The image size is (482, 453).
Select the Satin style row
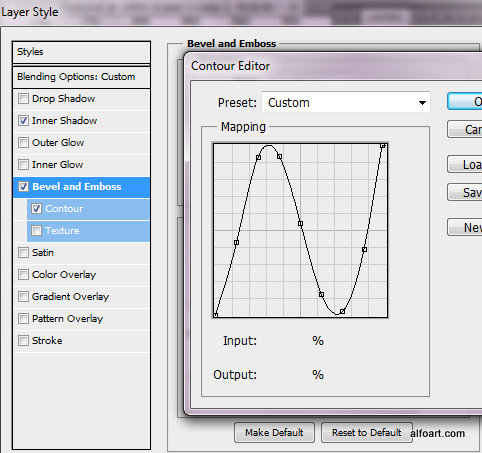82,253
